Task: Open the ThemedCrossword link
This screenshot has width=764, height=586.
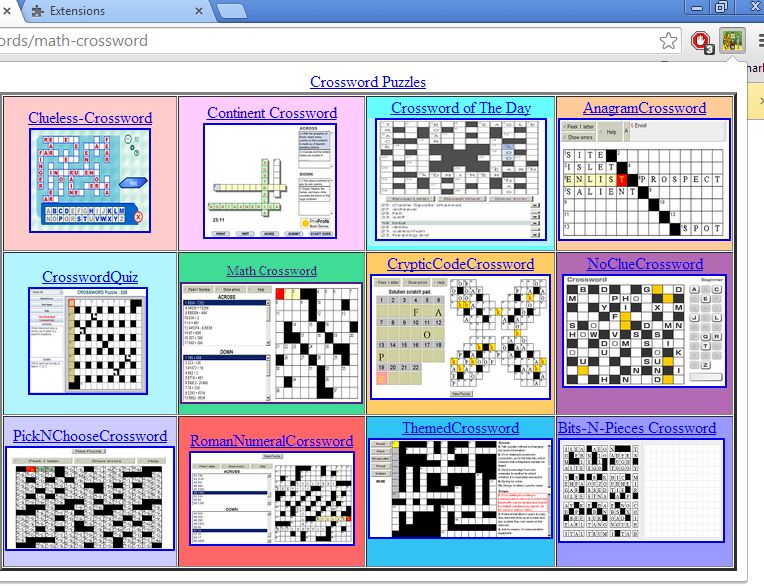Action: coord(460,428)
